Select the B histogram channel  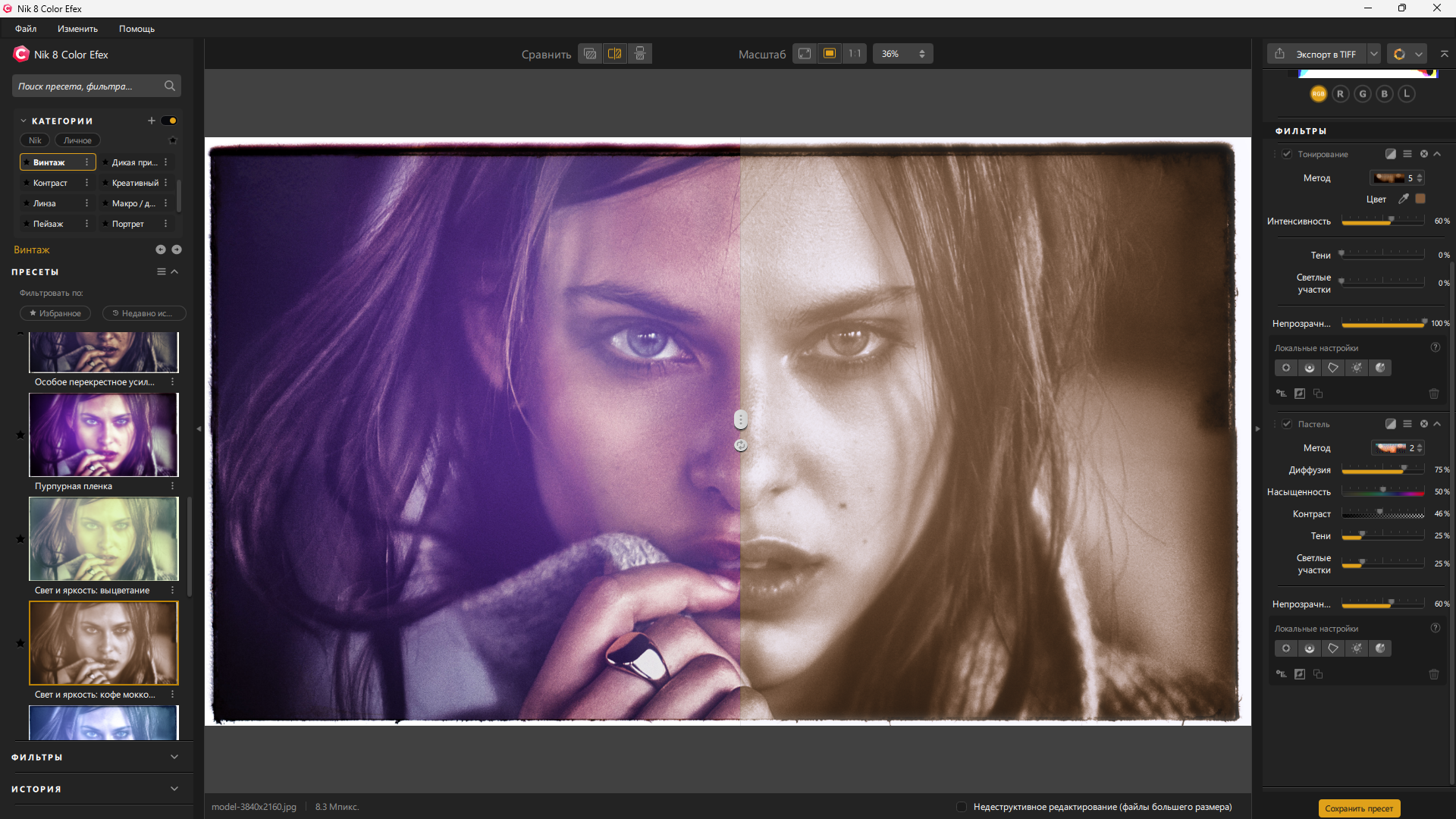click(1385, 94)
